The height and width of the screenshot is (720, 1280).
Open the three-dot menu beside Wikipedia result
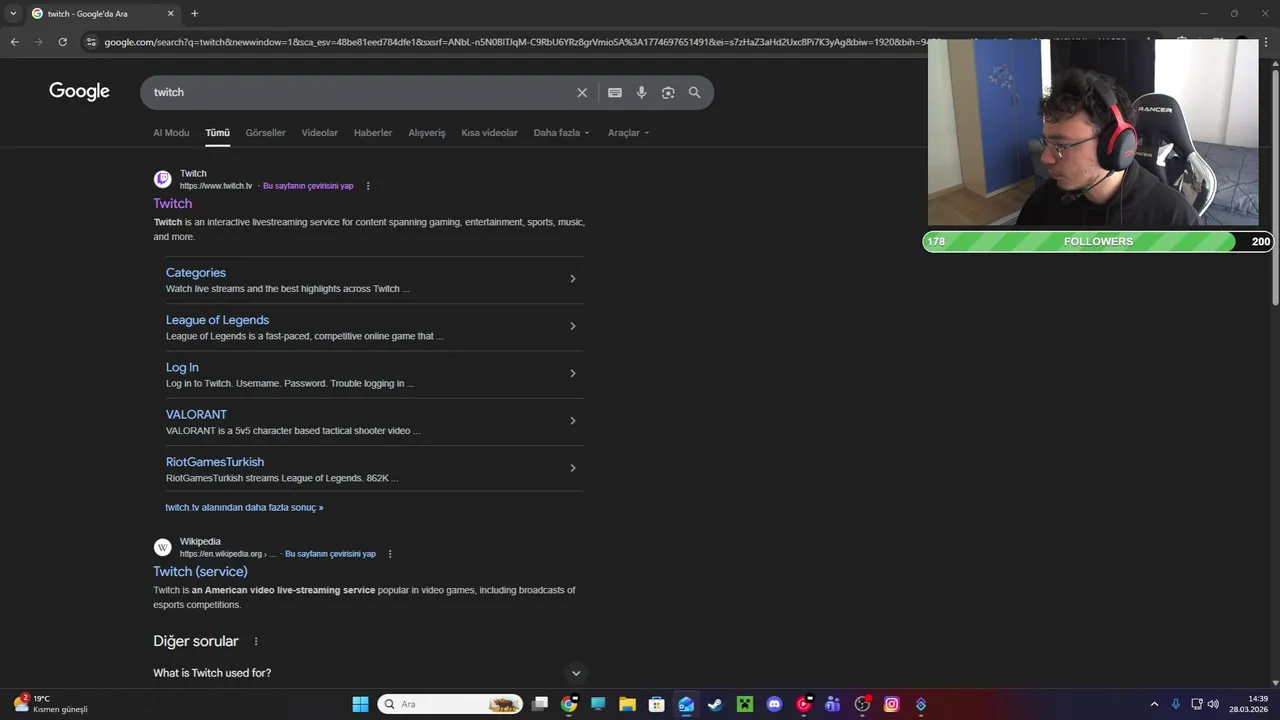click(390, 554)
